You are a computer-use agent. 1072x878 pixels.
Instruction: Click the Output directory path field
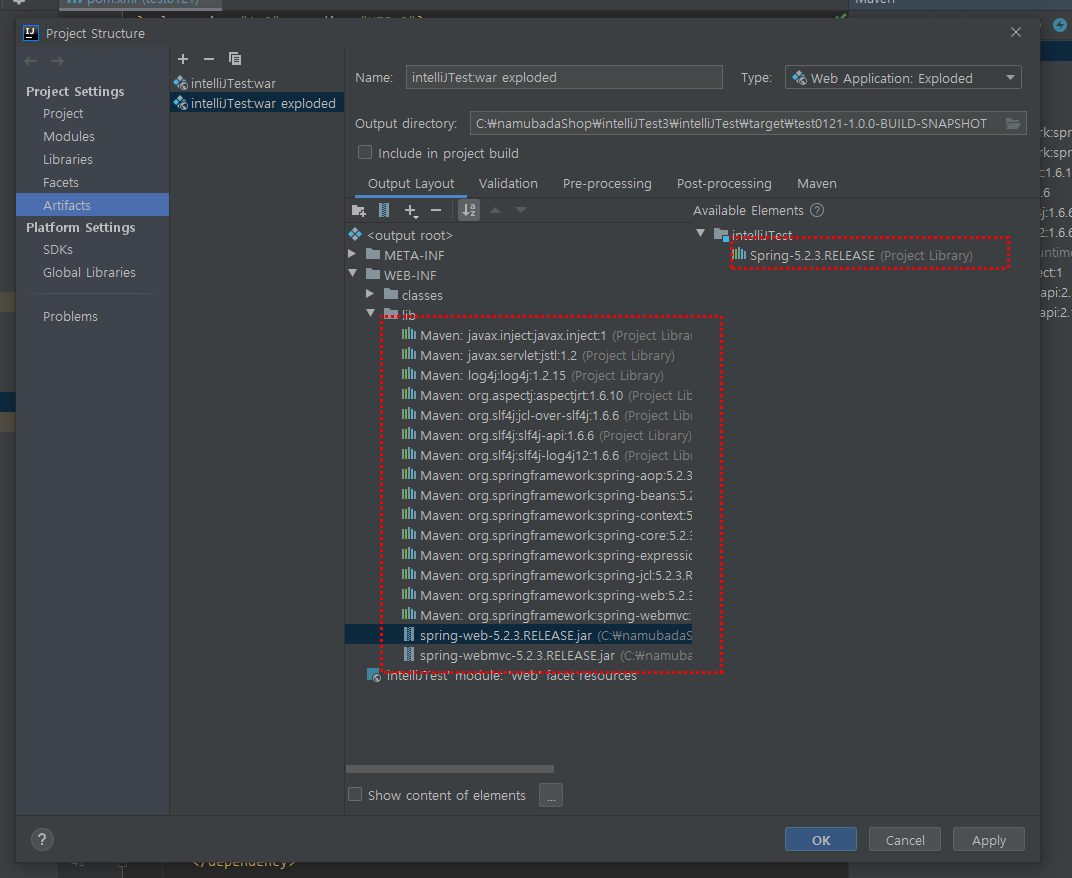pyautogui.click(x=736, y=124)
